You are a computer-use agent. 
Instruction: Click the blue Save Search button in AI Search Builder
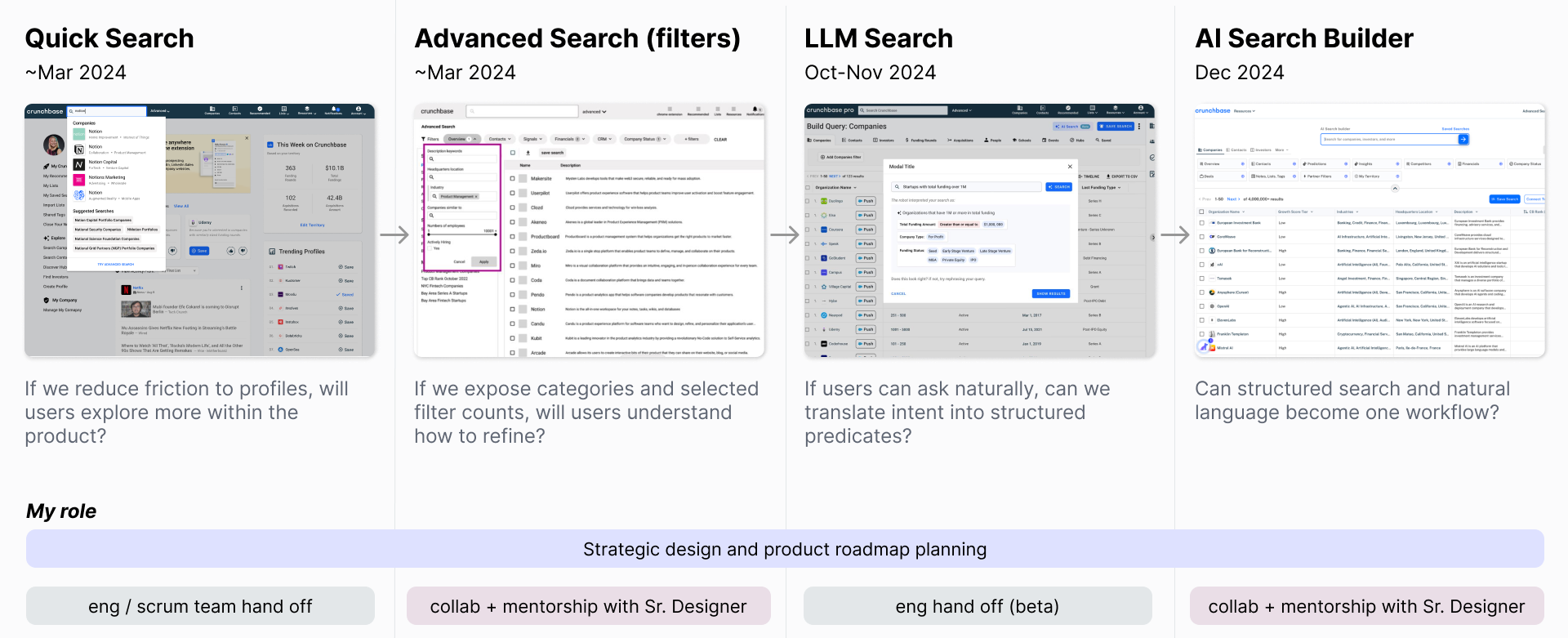click(x=1505, y=199)
